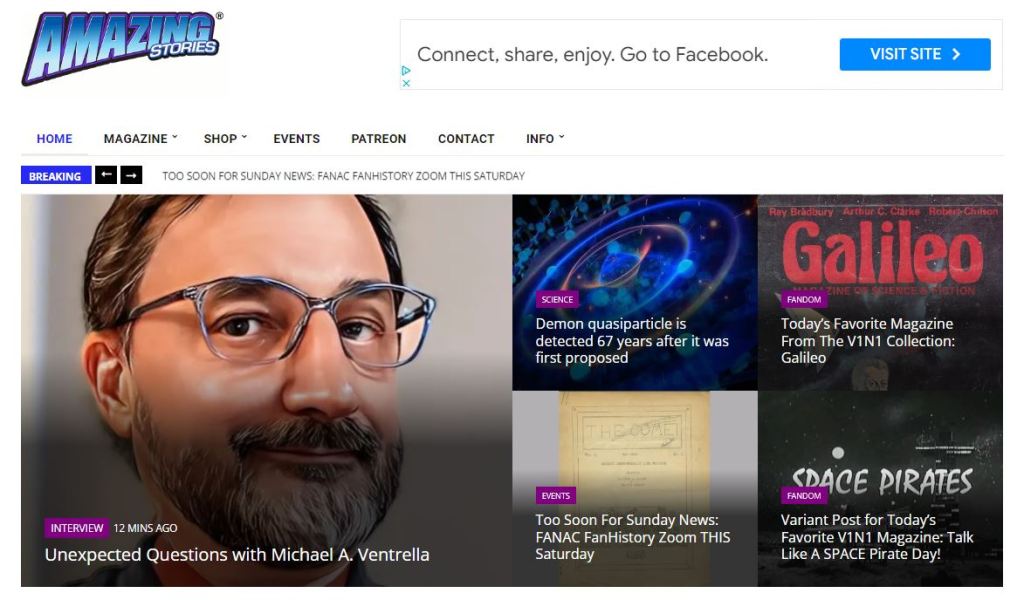Close the Facebook ad with the X icon
The image size is (1024, 600).
pos(406,83)
